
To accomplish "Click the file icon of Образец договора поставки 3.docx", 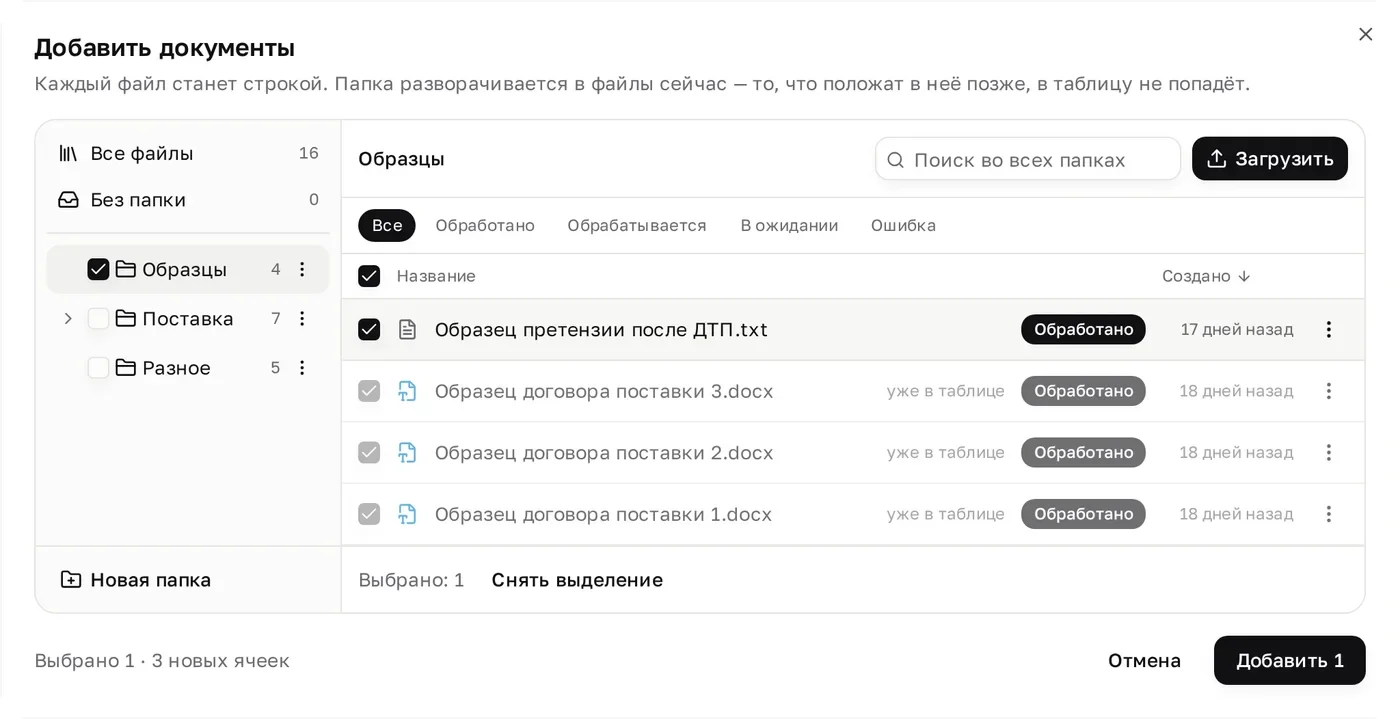I will pos(407,391).
